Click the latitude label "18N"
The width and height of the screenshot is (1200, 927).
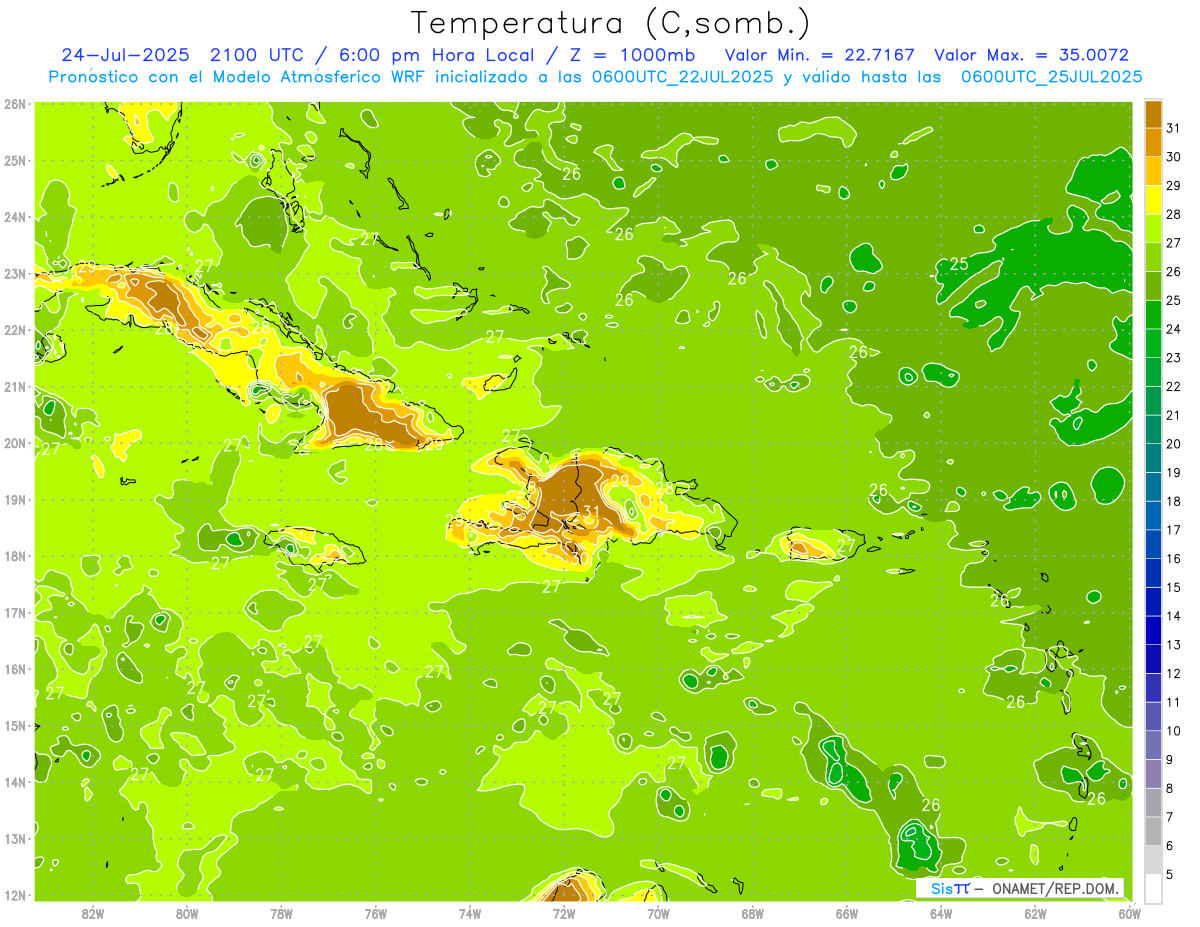15,556
